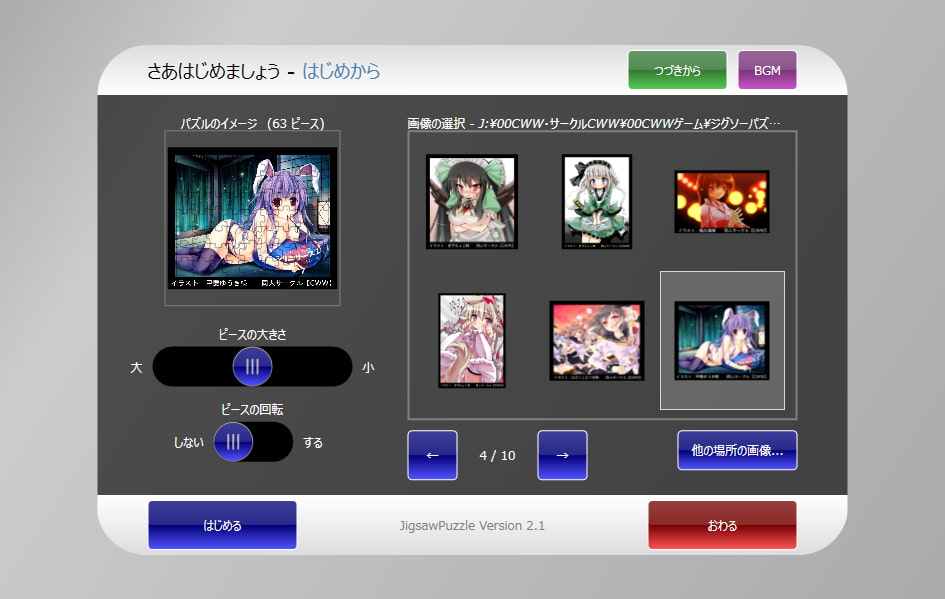The width and height of the screenshot is (945, 599).
Task: Go to previous image page with left arrow
Action: [432, 455]
